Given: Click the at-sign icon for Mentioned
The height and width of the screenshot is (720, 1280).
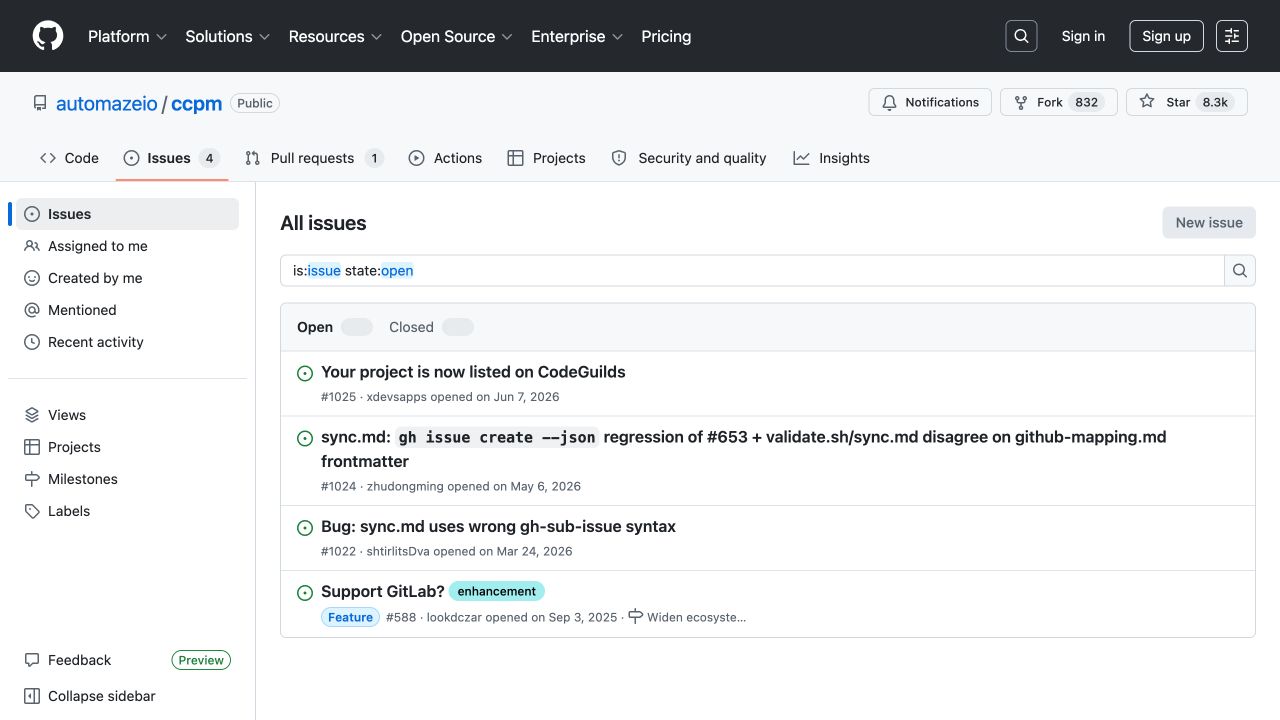Looking at the screenshot, I should [32, 310].
